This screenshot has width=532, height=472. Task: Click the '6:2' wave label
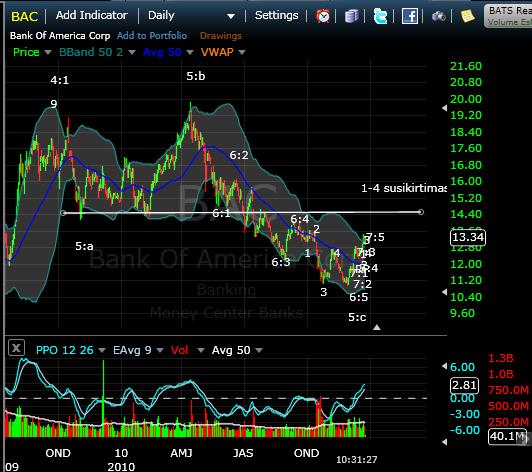(239, 155)
